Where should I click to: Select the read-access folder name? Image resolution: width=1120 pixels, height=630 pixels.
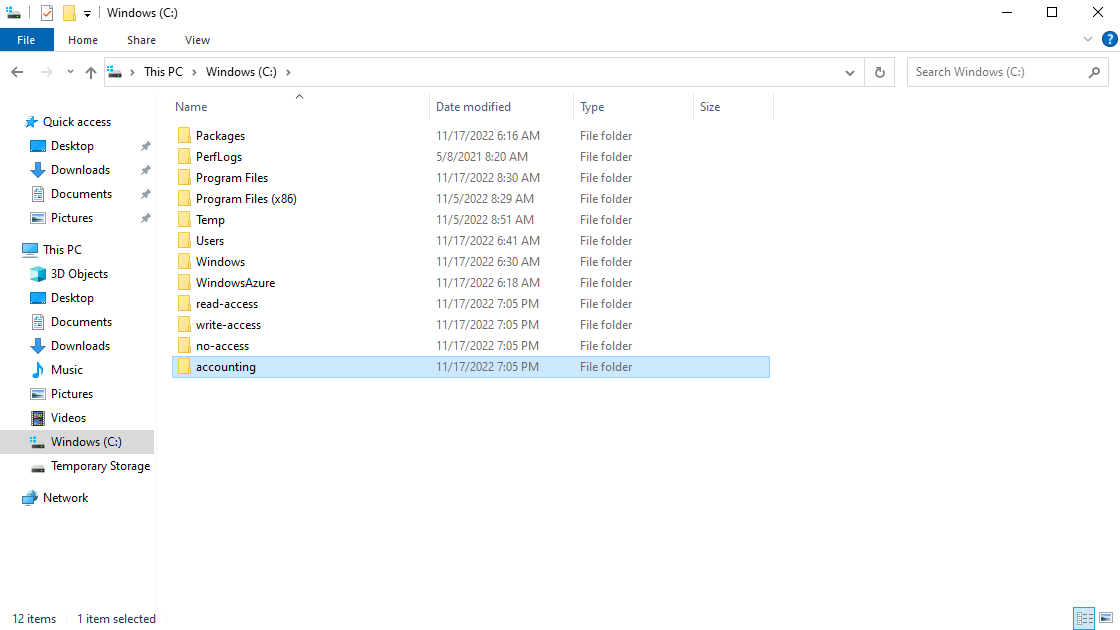click(x=226, y=304)
